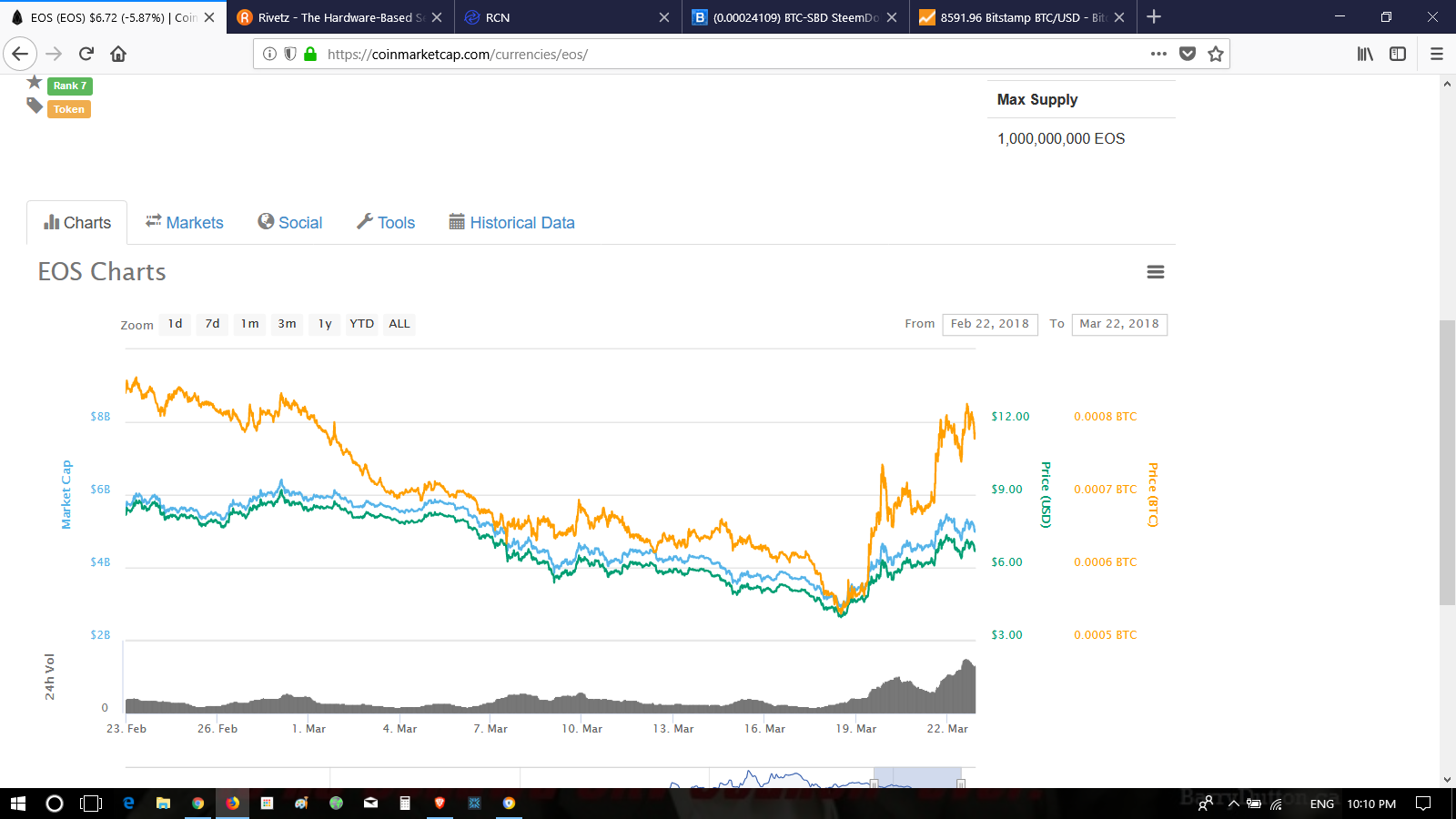The height and width of the screenshot is (819, 1456).
Task: Click the Price (BTC) axis label
Action: coord(1153,495)
